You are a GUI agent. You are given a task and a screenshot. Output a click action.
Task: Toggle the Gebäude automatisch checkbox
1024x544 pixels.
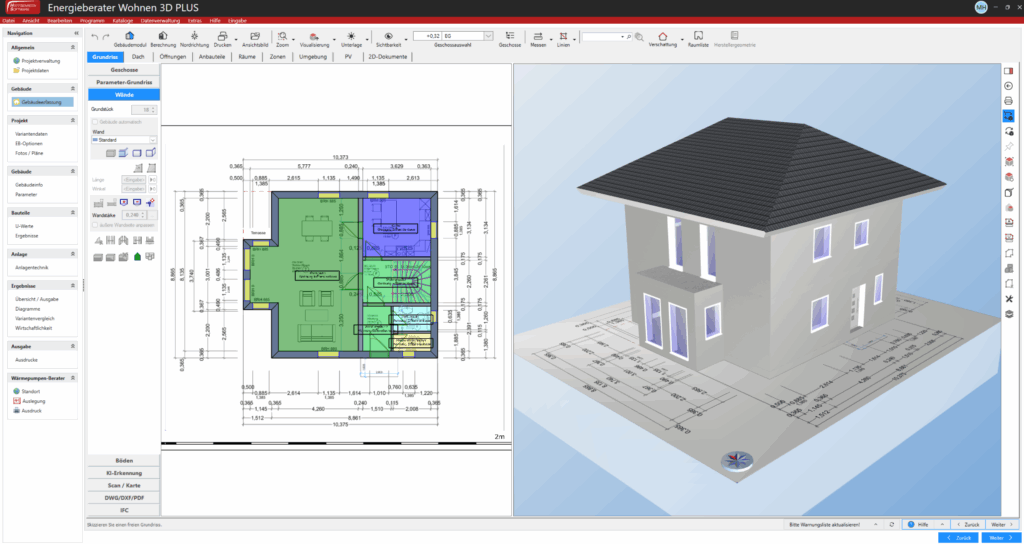point(95,121)
